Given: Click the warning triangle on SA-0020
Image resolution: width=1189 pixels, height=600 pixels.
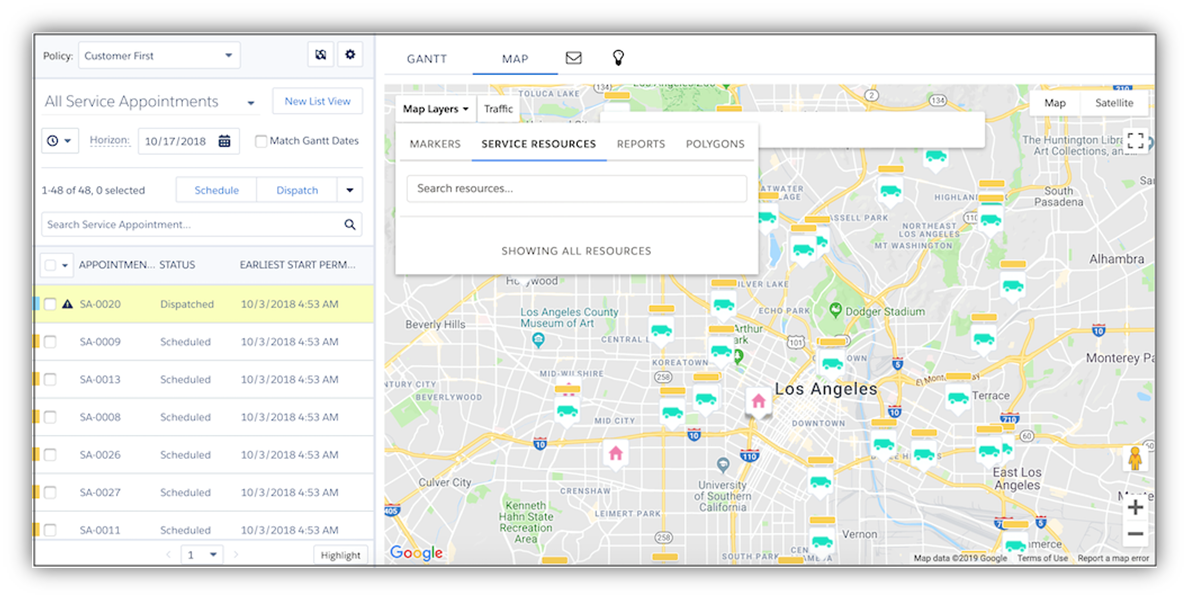Looking at the screenshot, I should click(x=67, y=304).
